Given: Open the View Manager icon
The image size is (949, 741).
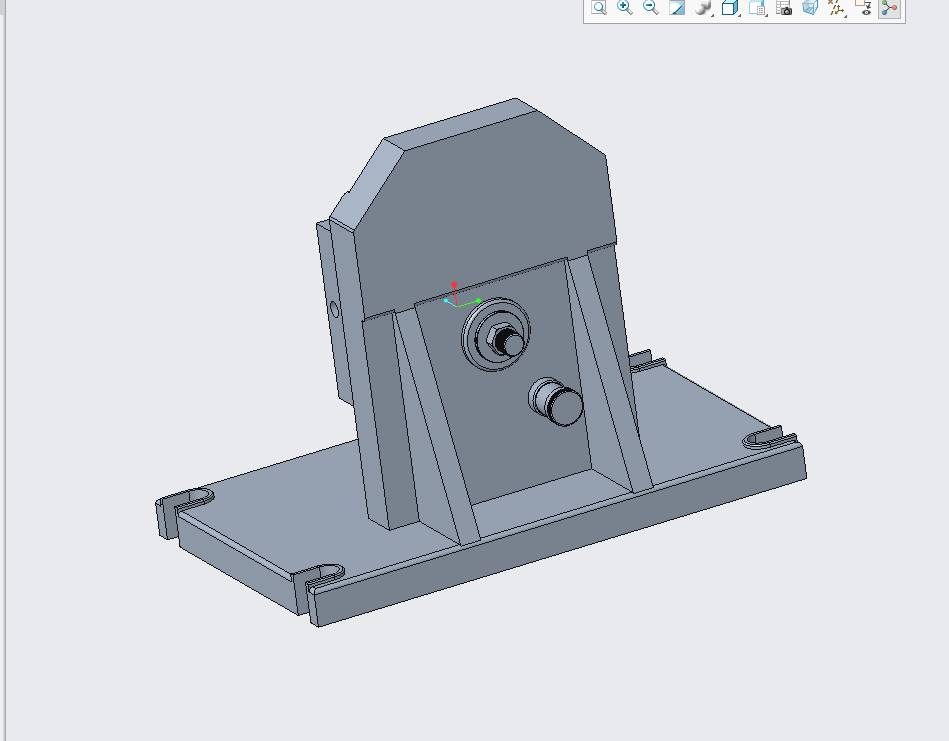Looking at the screenshot, I should coord(757,8).
